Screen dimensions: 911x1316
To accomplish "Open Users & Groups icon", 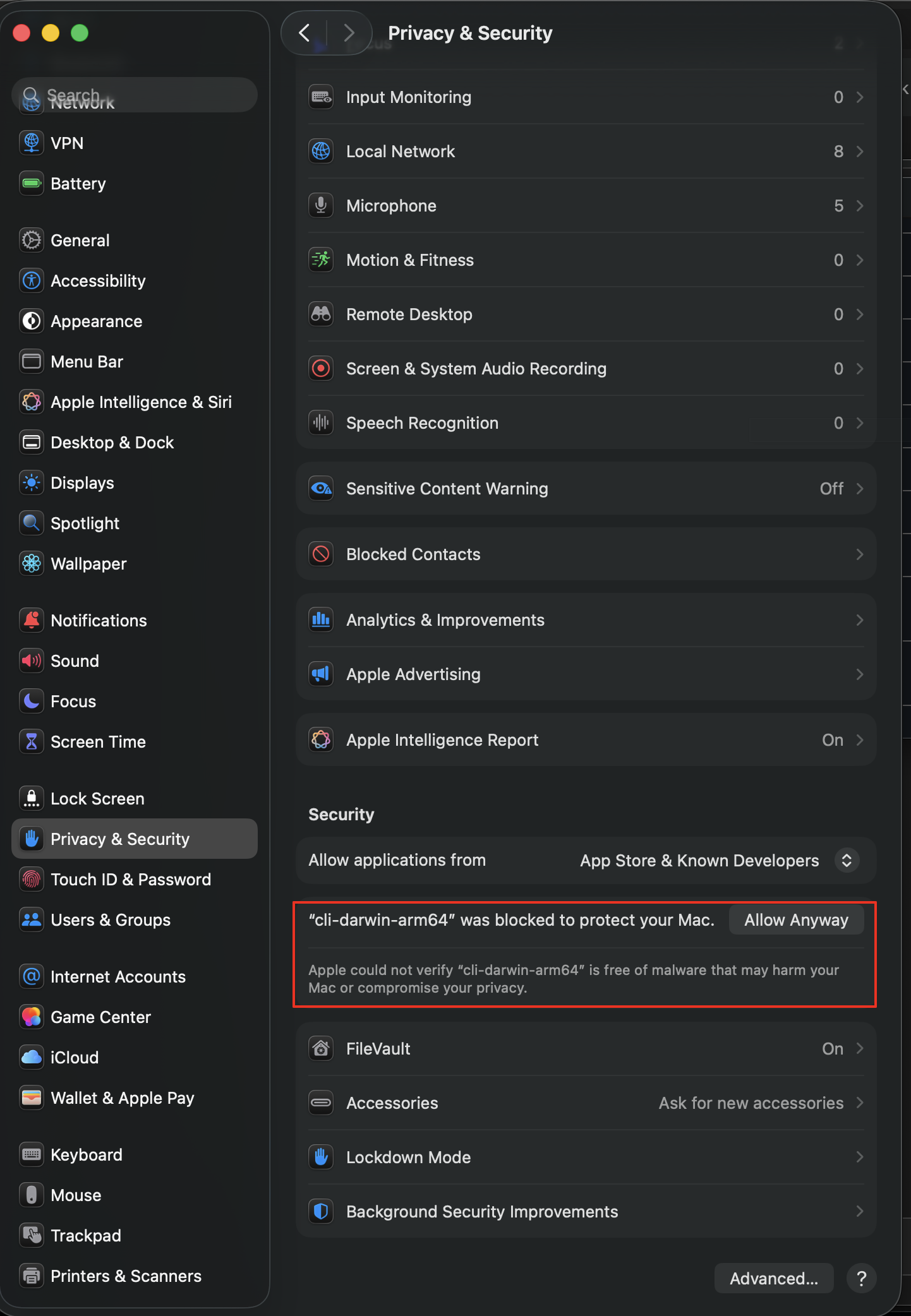I will [x=31, y=919].
